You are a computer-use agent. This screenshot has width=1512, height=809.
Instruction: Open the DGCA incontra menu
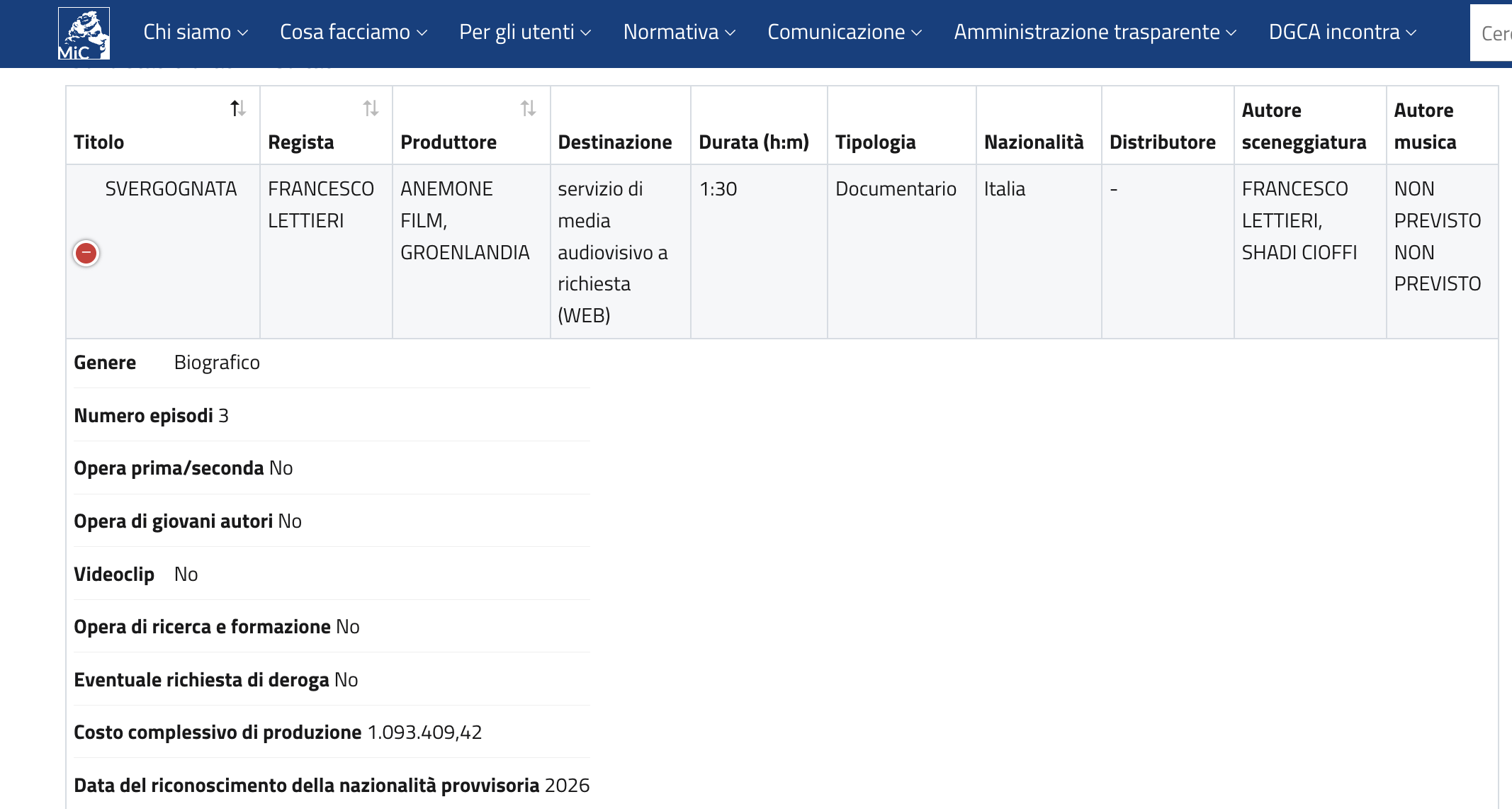point(1343,32)
